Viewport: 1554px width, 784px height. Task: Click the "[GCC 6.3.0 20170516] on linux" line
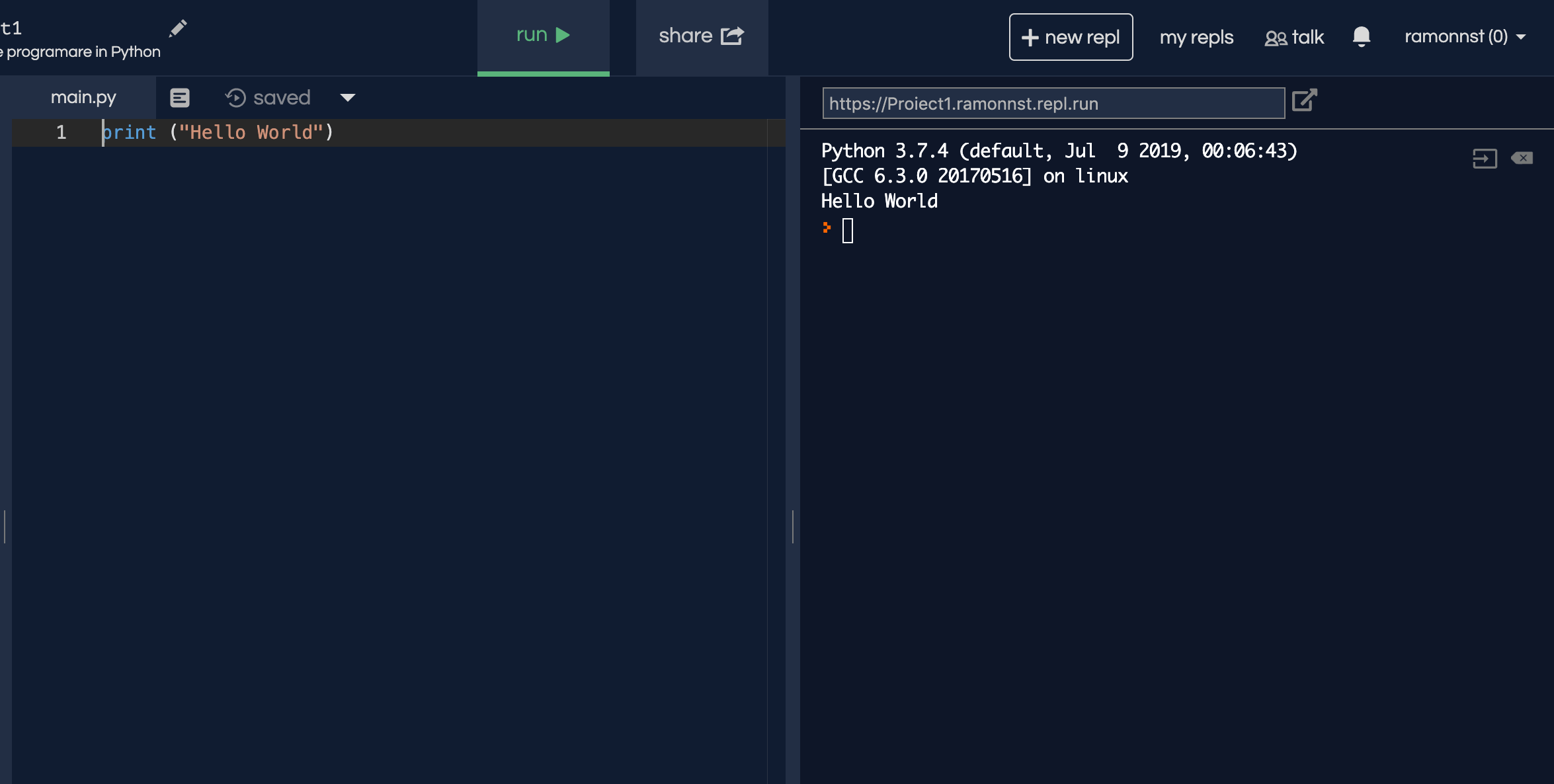click(975, 176)
